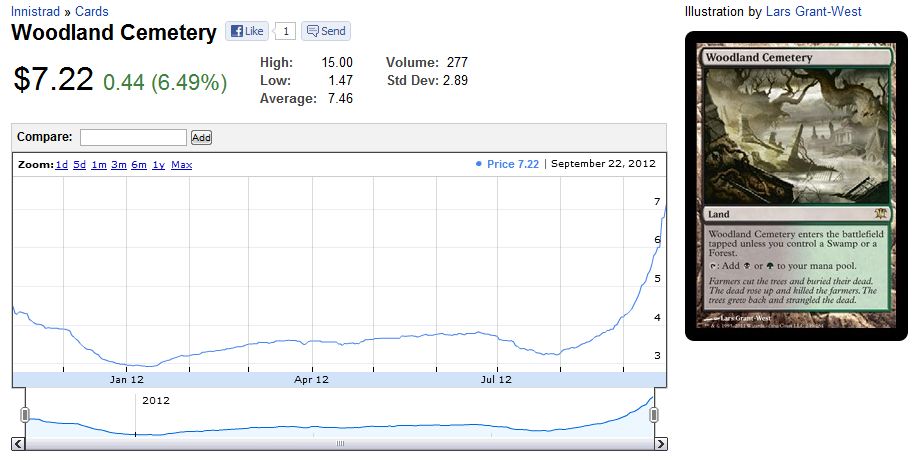Image resolution: width=919 pixels, height=471 pixels.
Task: Click the scrollbar left arrow below the chart
Action: point(19,444)
